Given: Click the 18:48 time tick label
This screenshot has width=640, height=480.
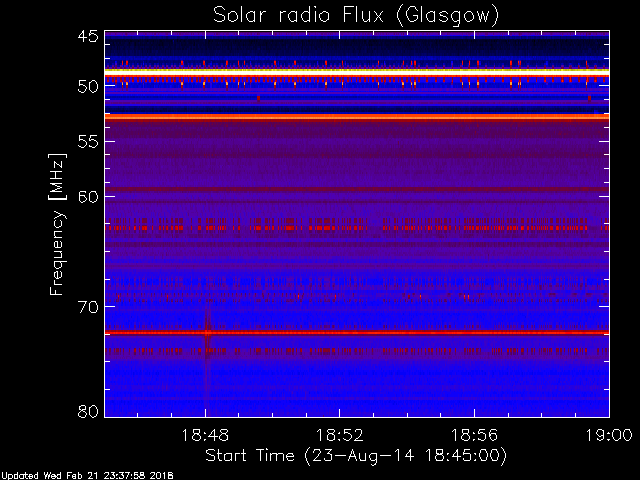Looking at the screenshot, I should (205, 436).
